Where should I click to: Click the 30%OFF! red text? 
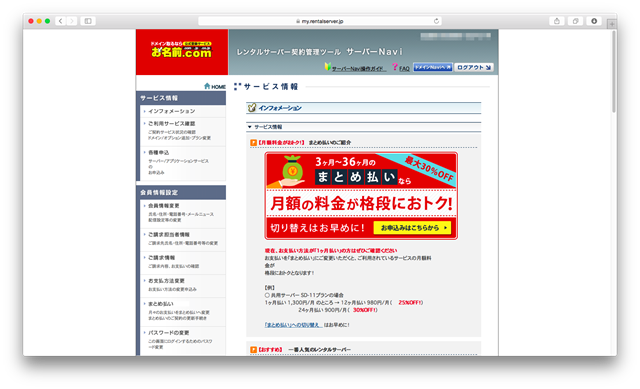tap(364, 310)
